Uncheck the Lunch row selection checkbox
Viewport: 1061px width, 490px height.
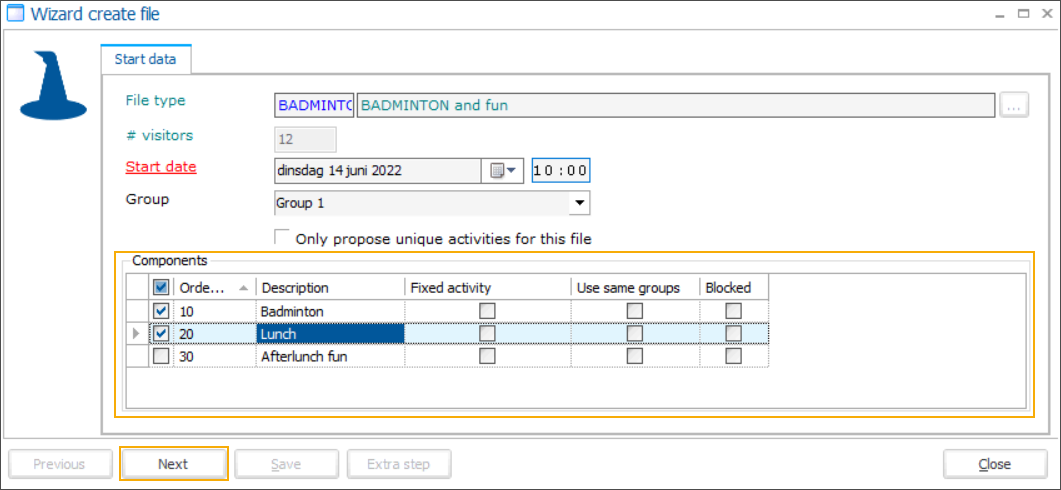point(161,334)
